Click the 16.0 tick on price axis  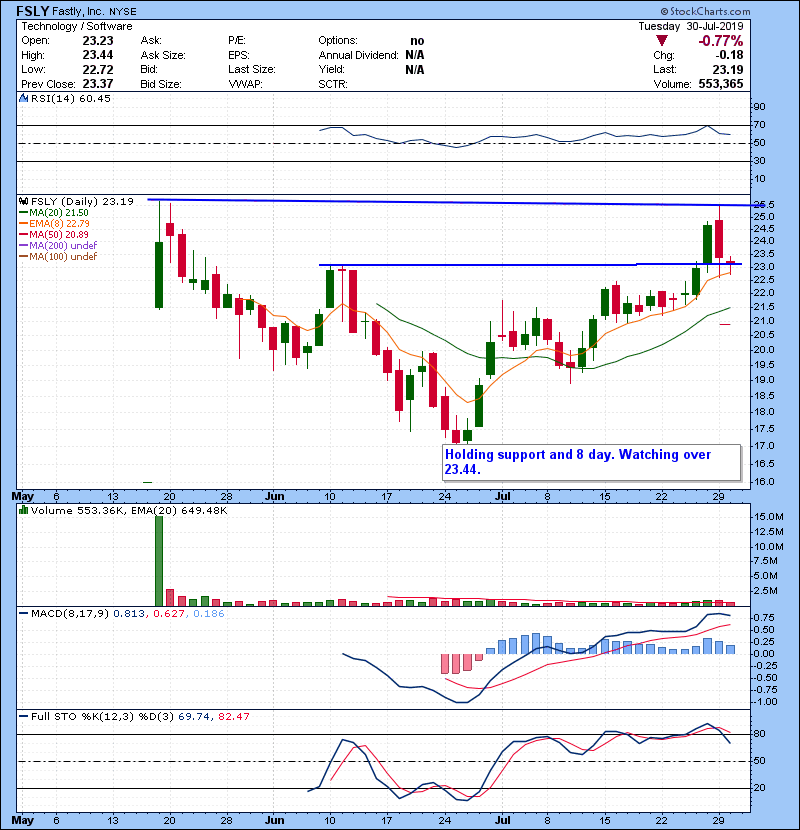pos(764,482)
